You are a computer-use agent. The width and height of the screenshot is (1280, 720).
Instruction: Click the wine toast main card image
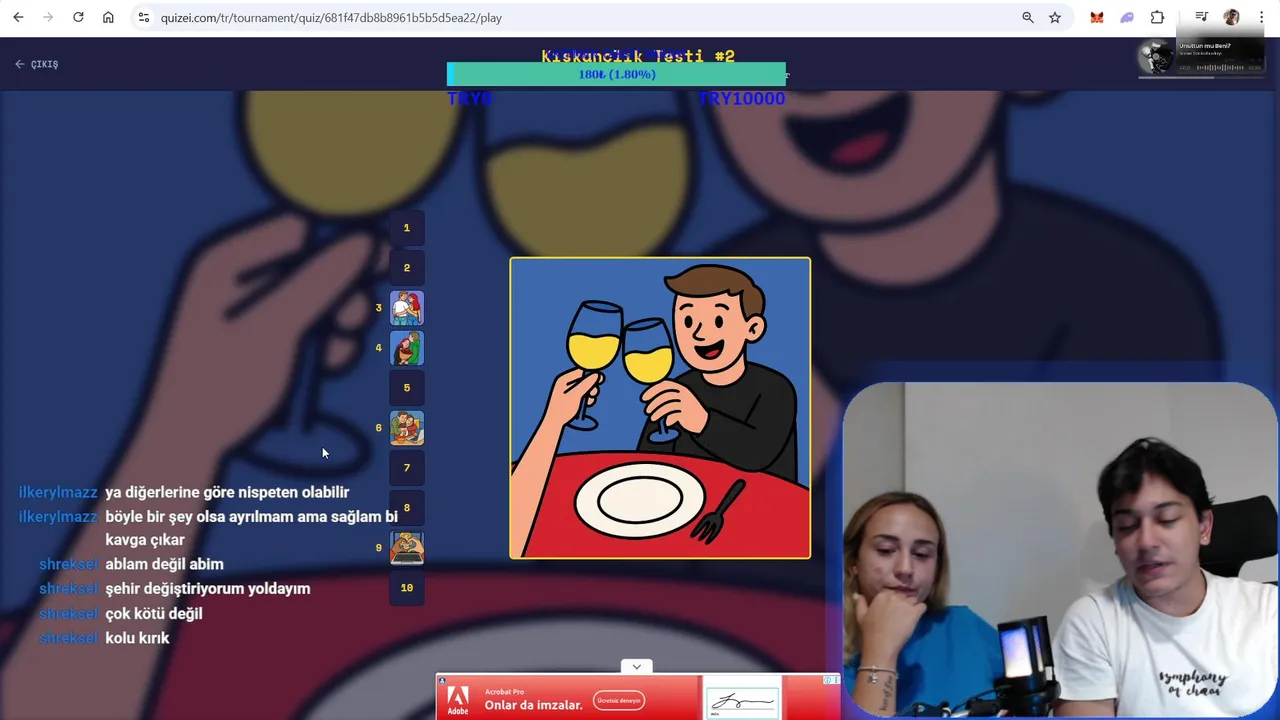coord(660,408)
